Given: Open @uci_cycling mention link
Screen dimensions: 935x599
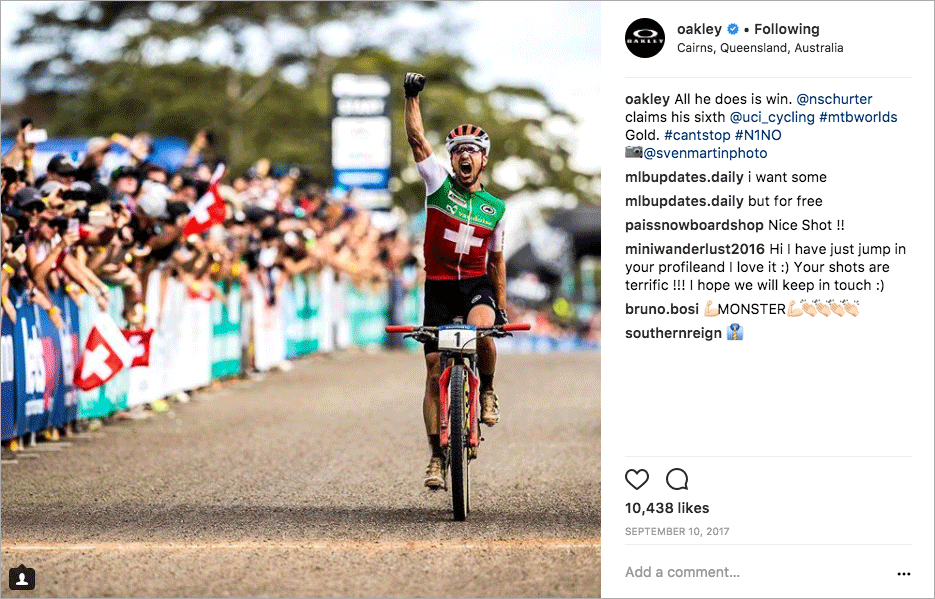Looking at the screenshot, I should tap(772, 117).
